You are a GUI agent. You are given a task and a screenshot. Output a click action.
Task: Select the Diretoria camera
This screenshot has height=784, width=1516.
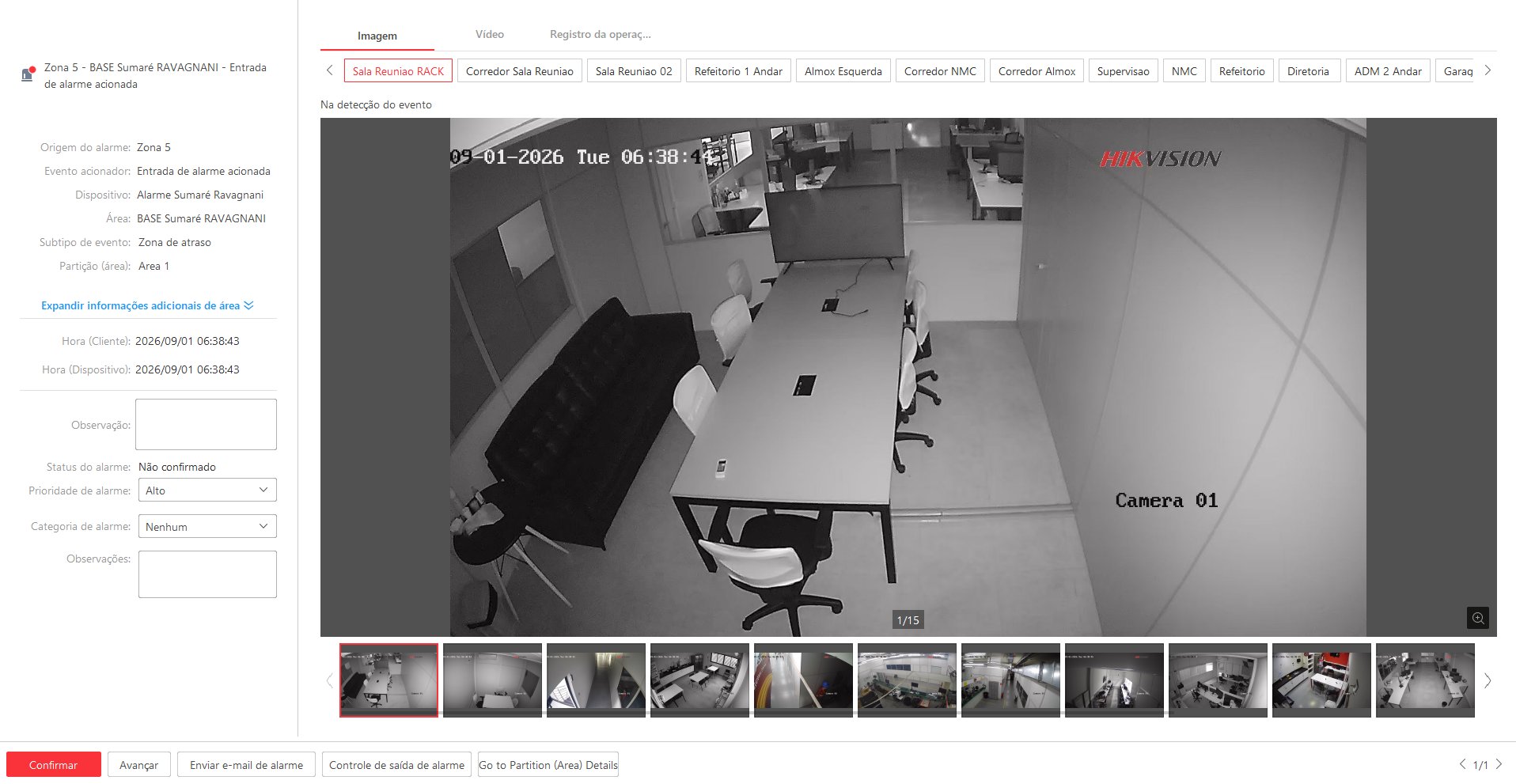pyautogui.click(x=1308, y=71)
